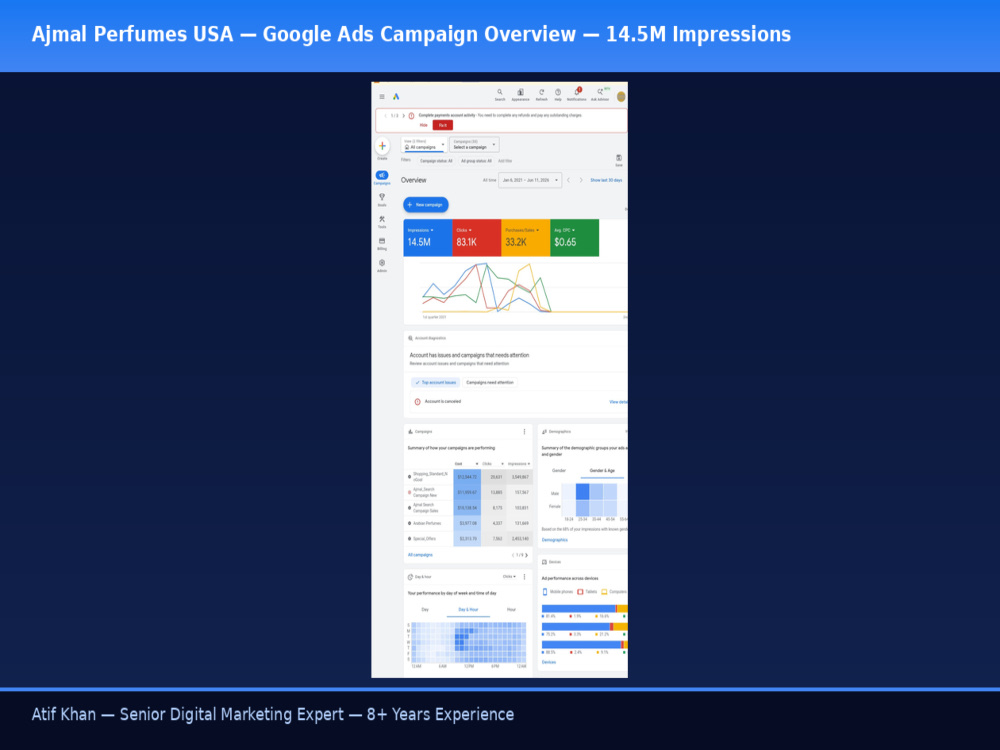The image size is (1000, 750).
Task: Open the All campaigns view dropdown
Action: click(x=424, y=145)
